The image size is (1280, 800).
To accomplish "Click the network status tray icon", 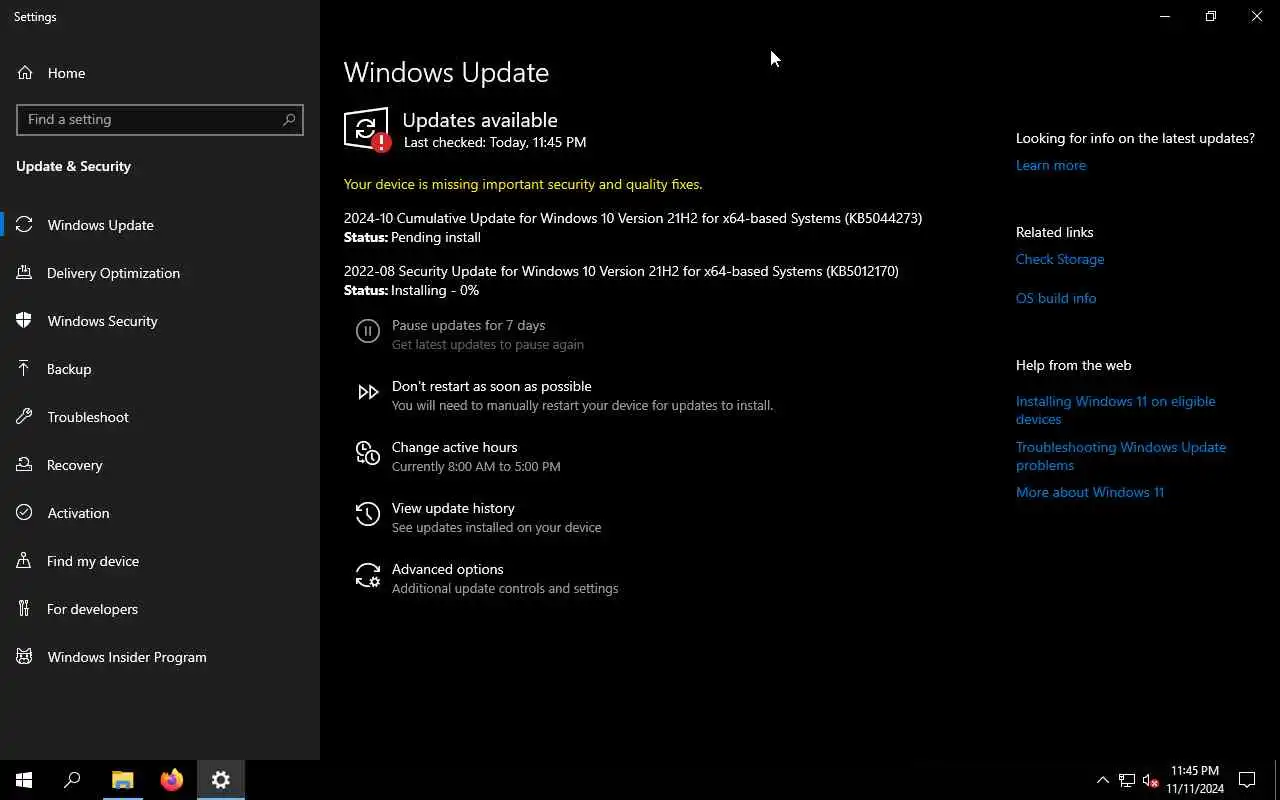I will click(x=1127, y=780).
